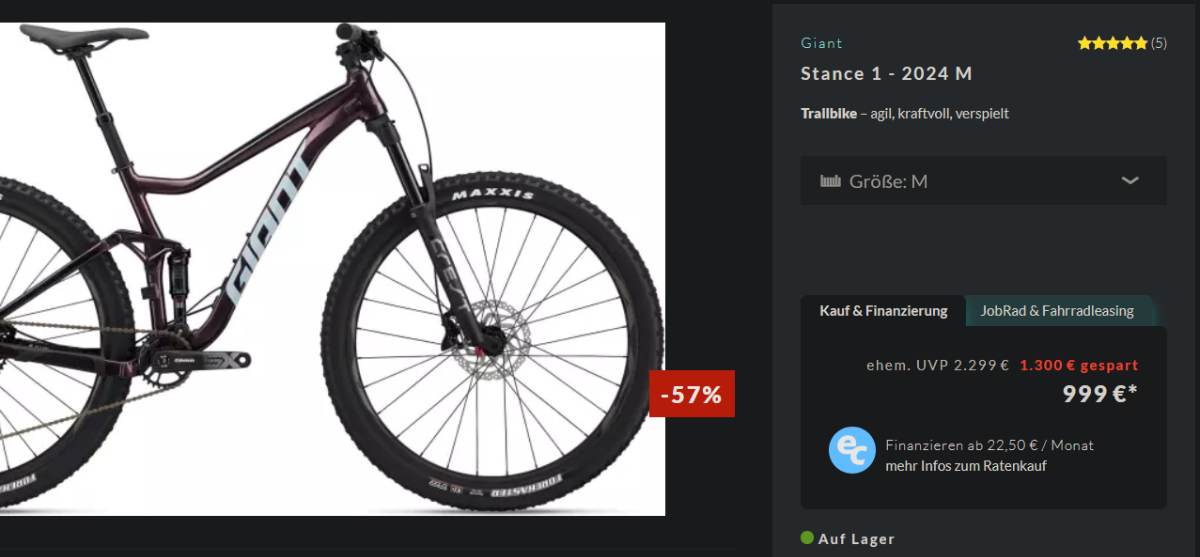Click the review count (5)
The height and width of the screenshot is (557, 1200).
(1158, 43)
